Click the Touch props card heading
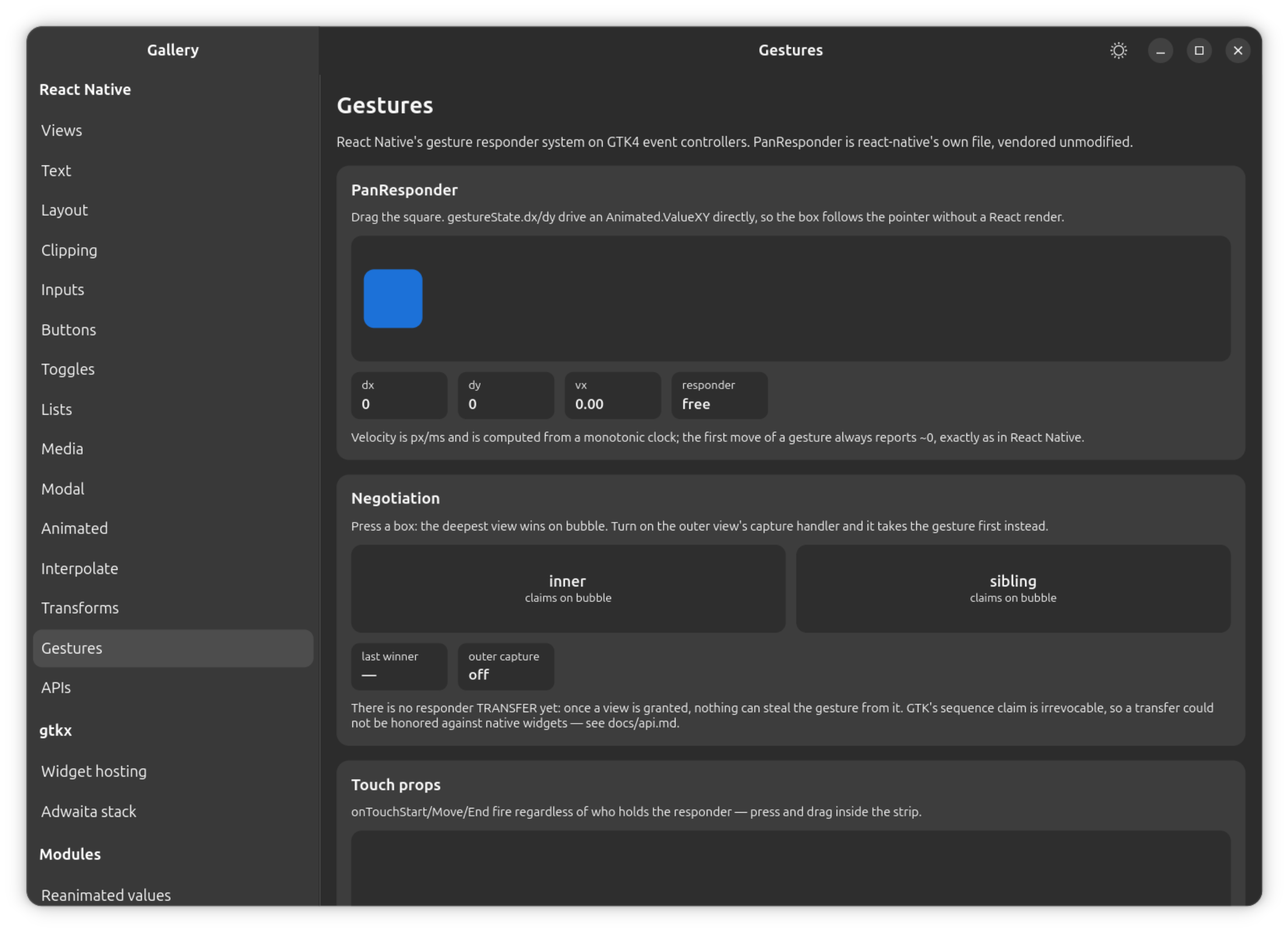The image size is (1288, 932). tap(396, 785)
